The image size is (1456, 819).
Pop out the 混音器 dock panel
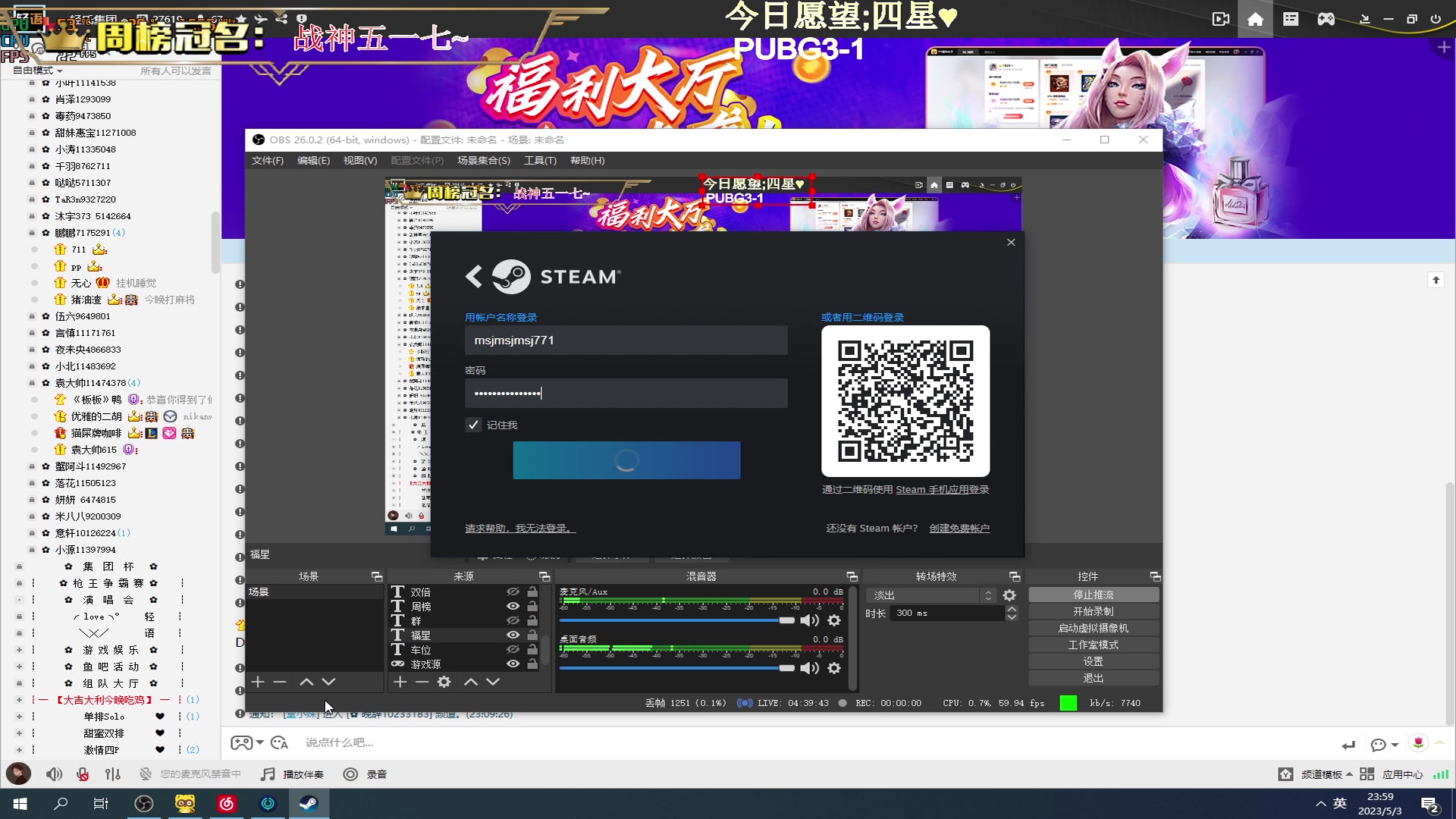point(852,577)
